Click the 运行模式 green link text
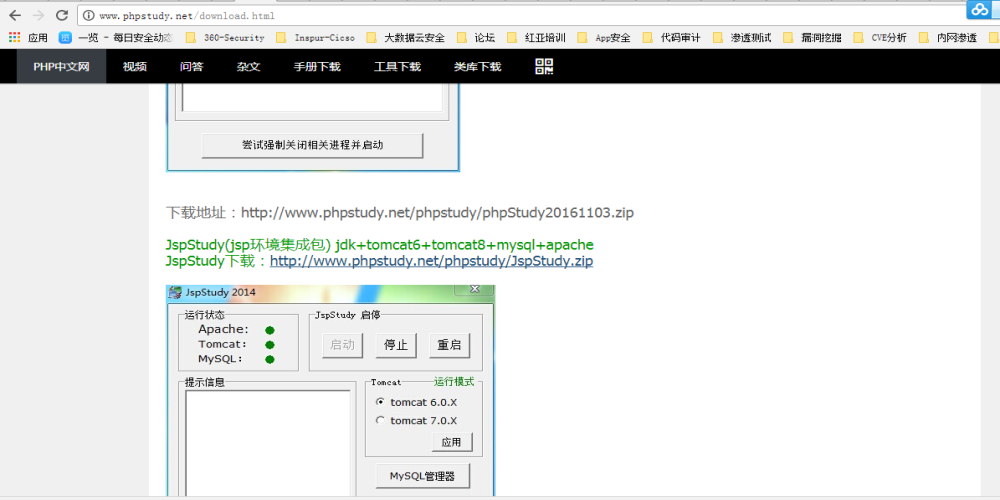This screenshot has width=1000, height=500. click(454, 382)
